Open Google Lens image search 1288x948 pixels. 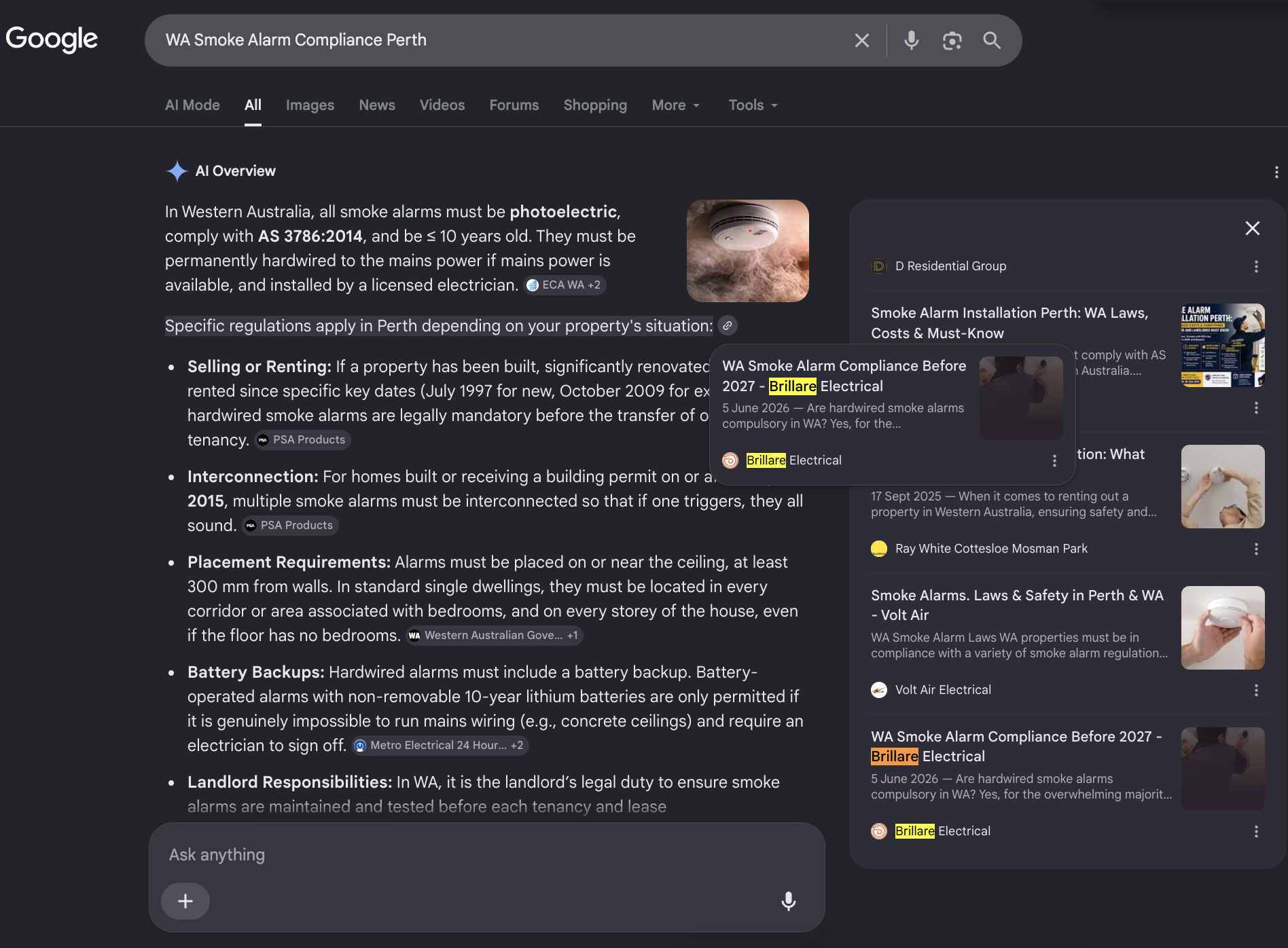(x=952, y=41)
